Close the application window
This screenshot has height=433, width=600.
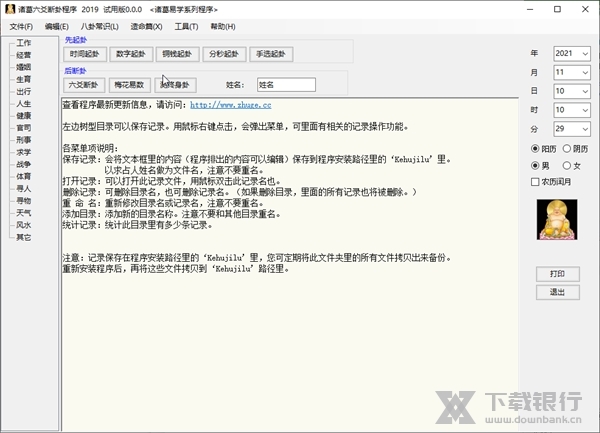click(585, 9)
